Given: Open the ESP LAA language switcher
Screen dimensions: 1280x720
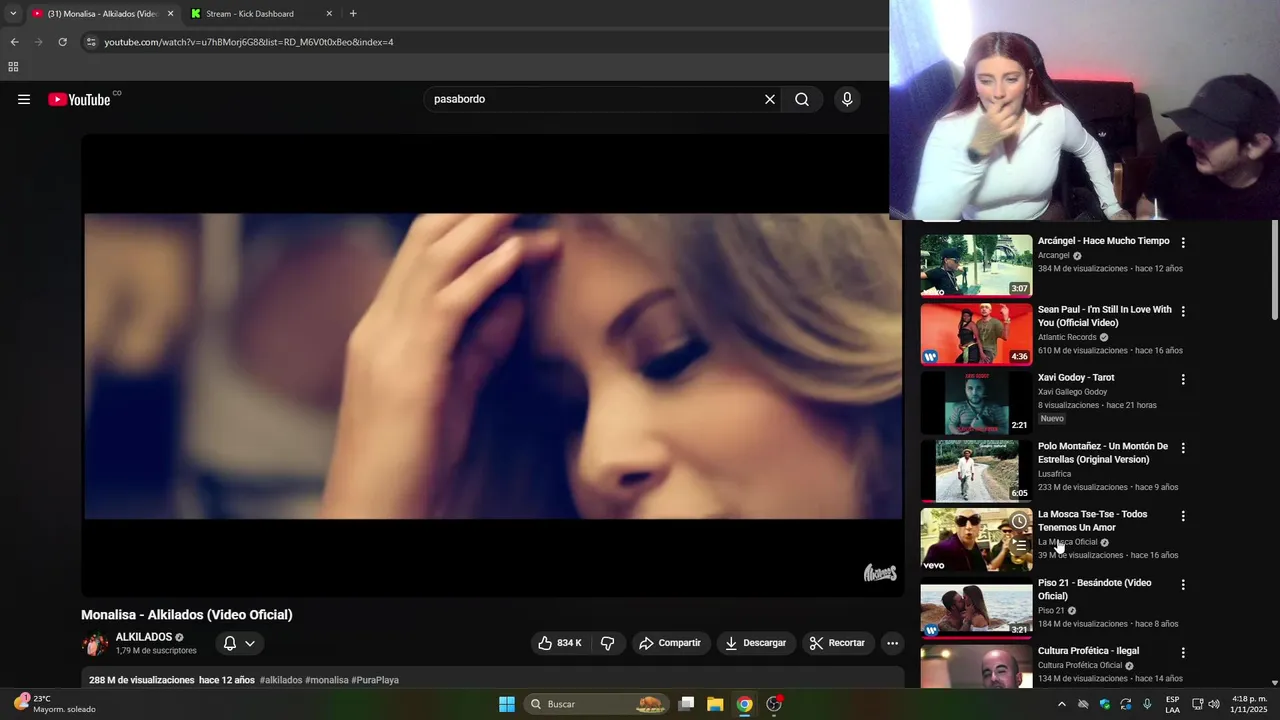Looking at the screenshot, I should pyautogui.click(x=1172, y=704).
